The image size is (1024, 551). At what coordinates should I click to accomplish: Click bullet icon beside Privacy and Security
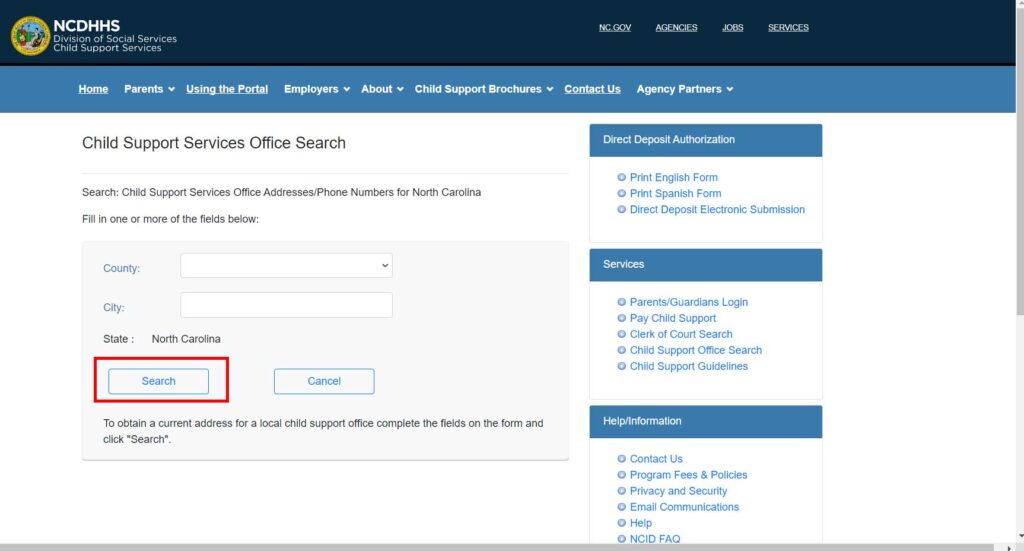click(621, 491)
